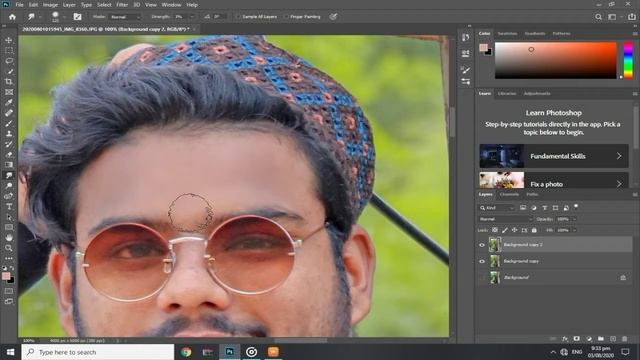This screenshot has height=360, width=640.
Task: Switch to the Channels tab
Action: click(x=509, y=195)
